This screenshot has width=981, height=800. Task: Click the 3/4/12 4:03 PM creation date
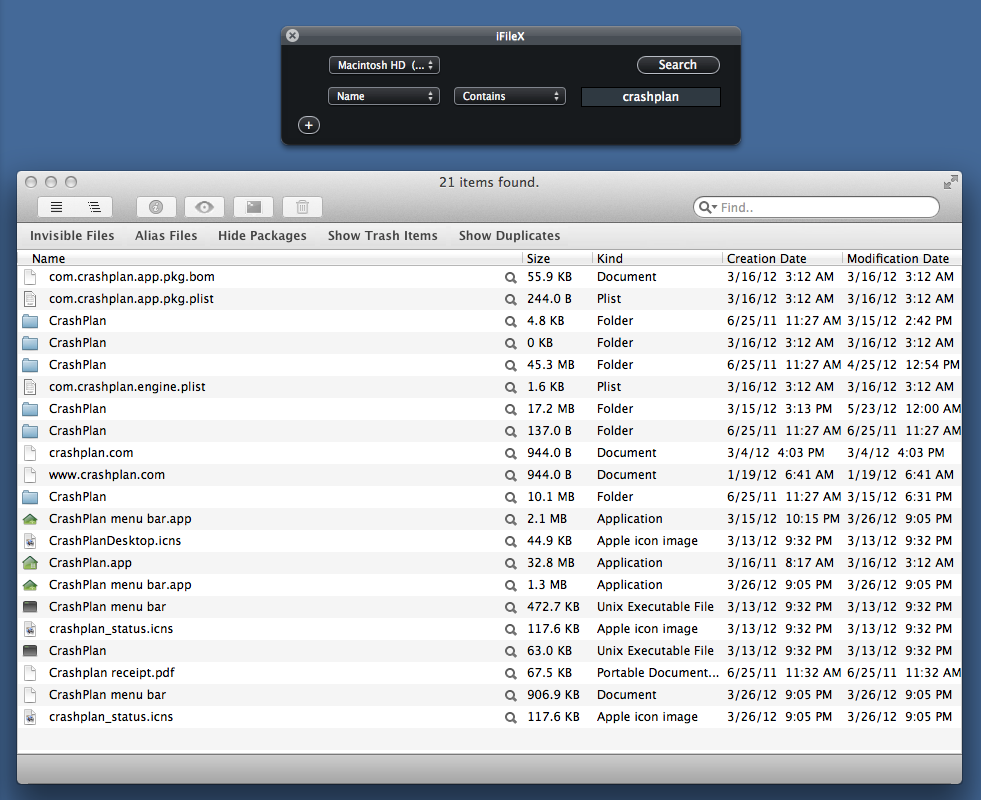[775, 453]
